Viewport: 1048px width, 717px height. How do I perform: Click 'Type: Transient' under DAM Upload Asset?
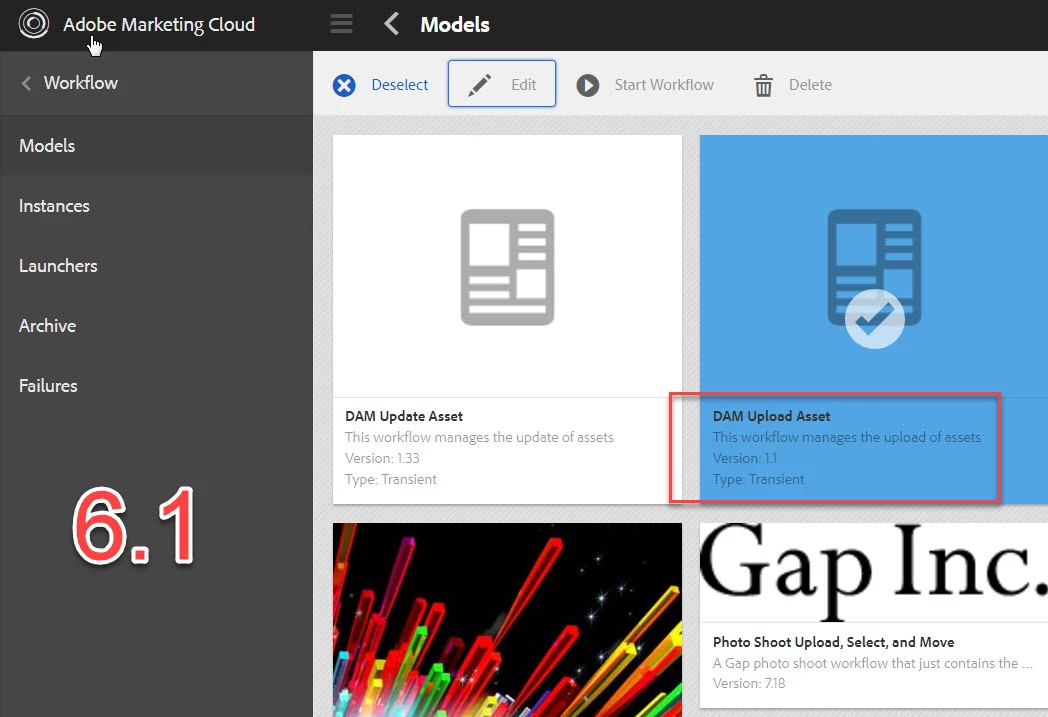tap(759, 479)
